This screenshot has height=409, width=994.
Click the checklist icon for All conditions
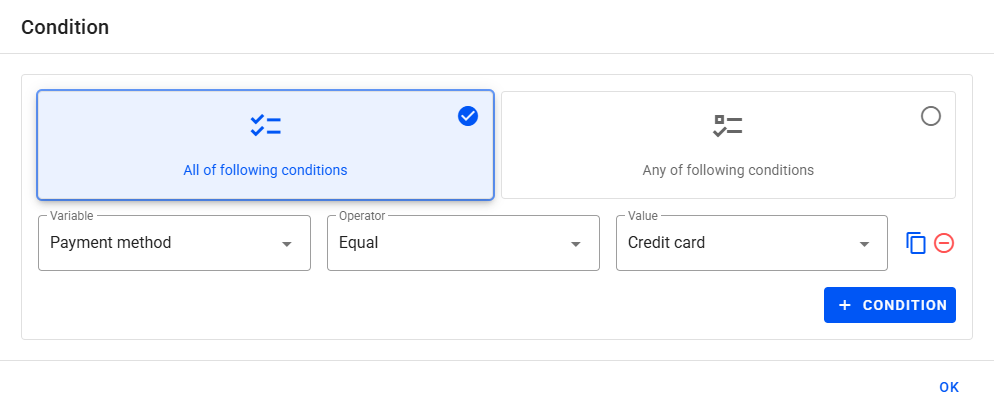click(x=265, y=126)
